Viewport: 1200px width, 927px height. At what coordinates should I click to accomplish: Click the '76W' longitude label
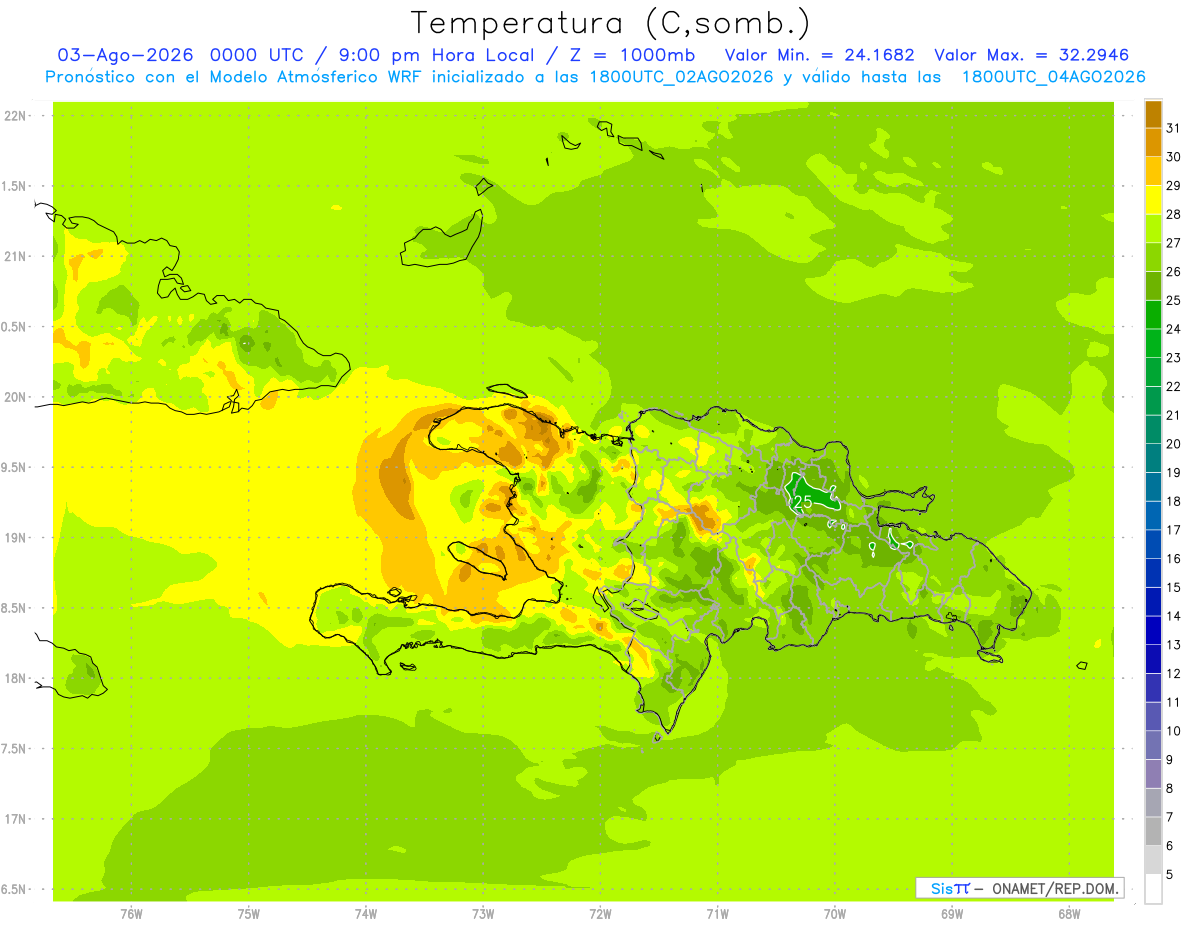tap(131, 914)
